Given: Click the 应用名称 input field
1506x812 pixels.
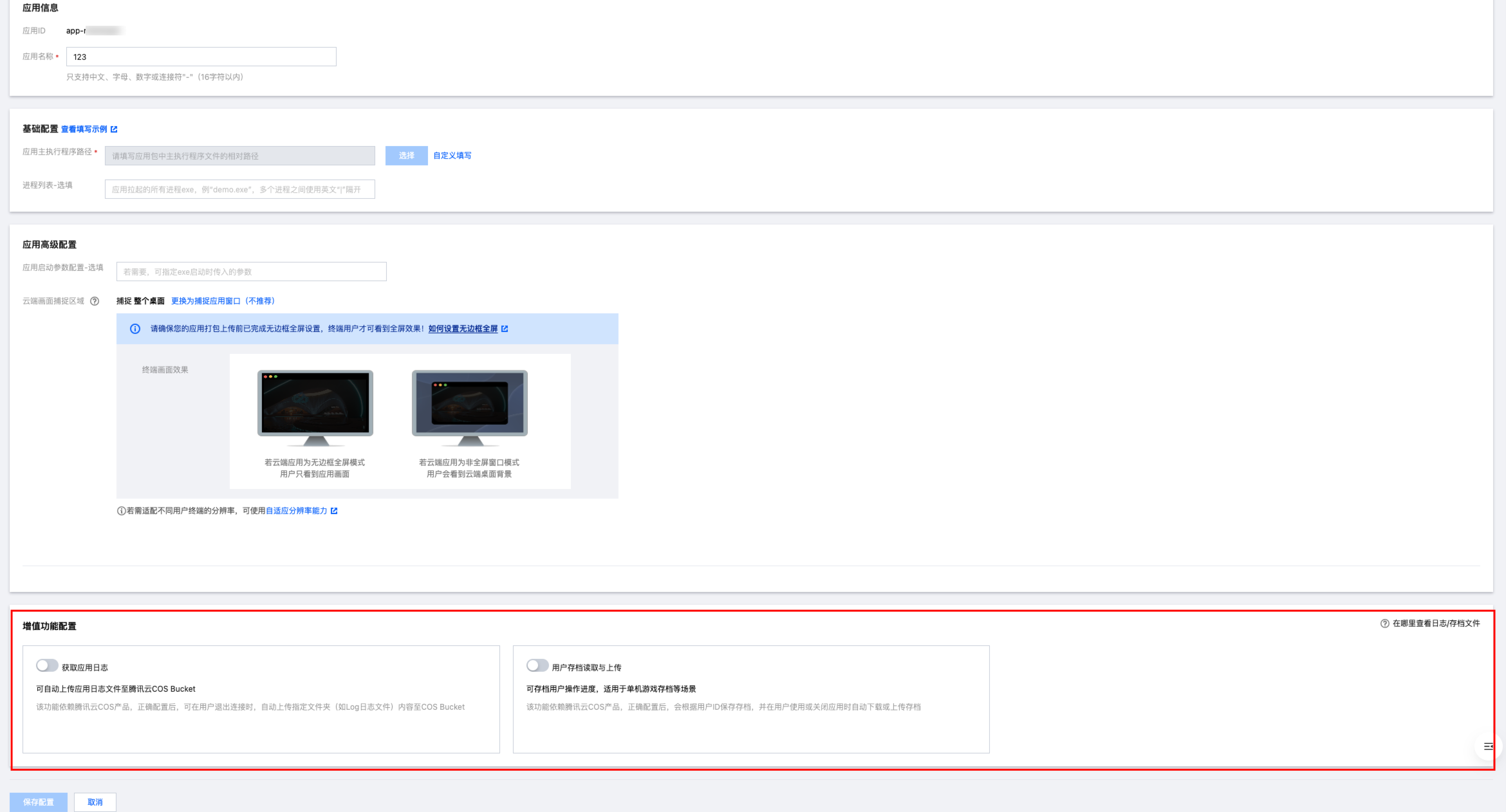Looking at the screenshot, I should click(201, 57).
